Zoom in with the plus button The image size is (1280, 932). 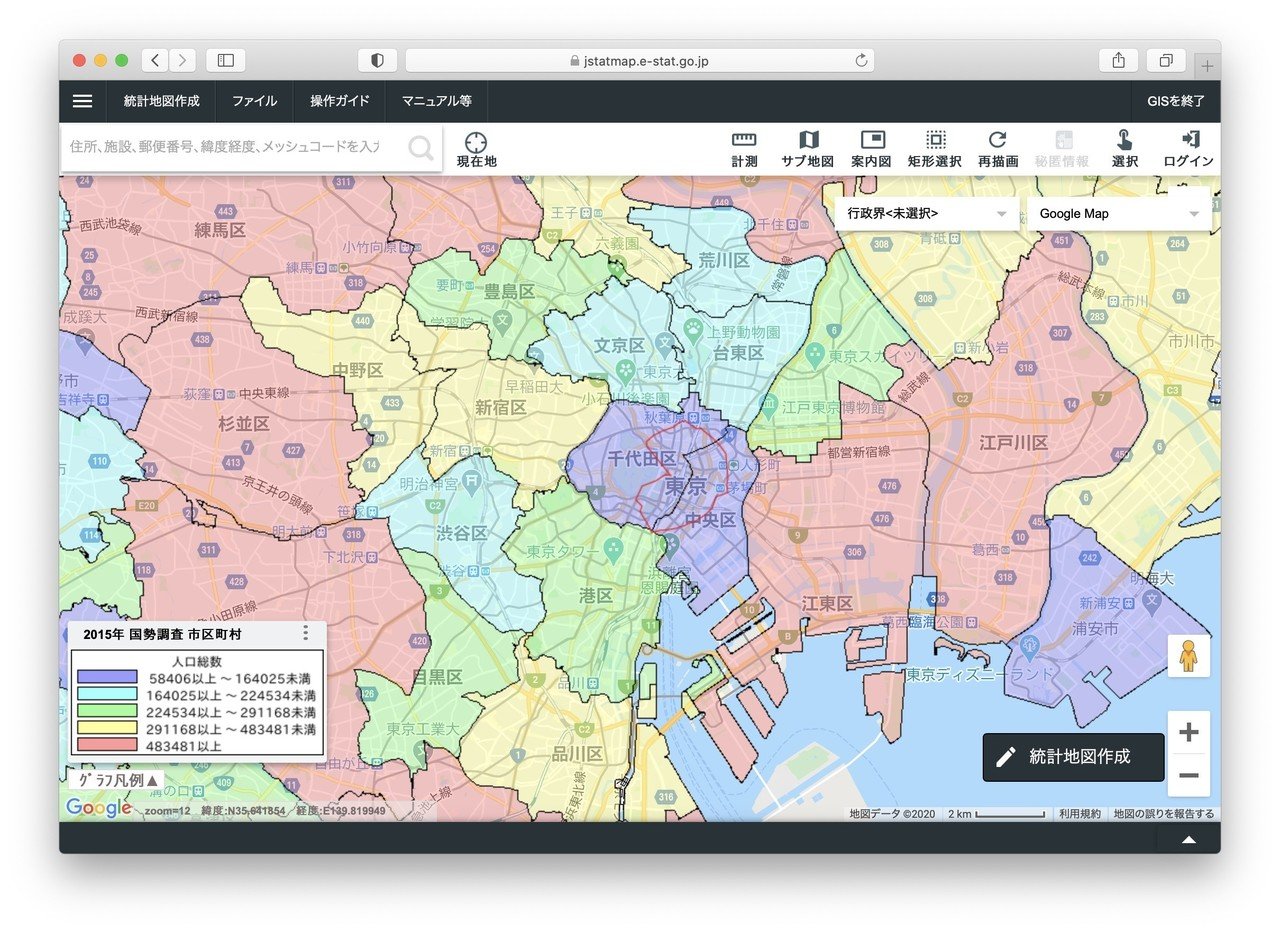(x=1188, y=733)
